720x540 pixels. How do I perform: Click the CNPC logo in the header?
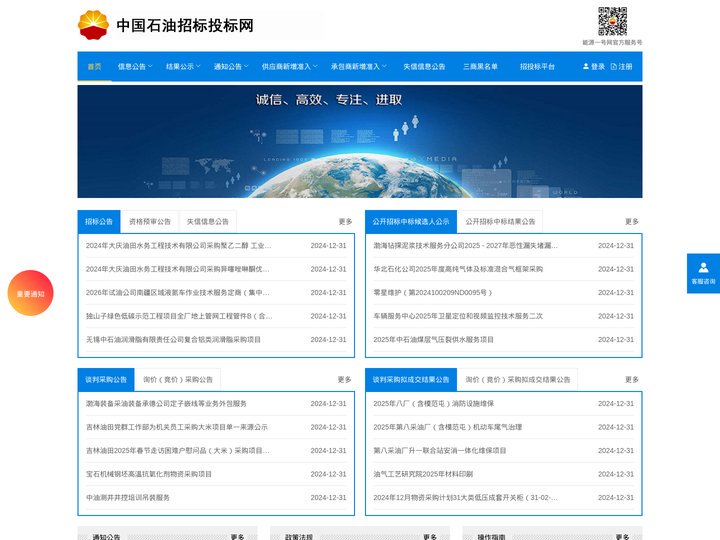click(93, 25)
